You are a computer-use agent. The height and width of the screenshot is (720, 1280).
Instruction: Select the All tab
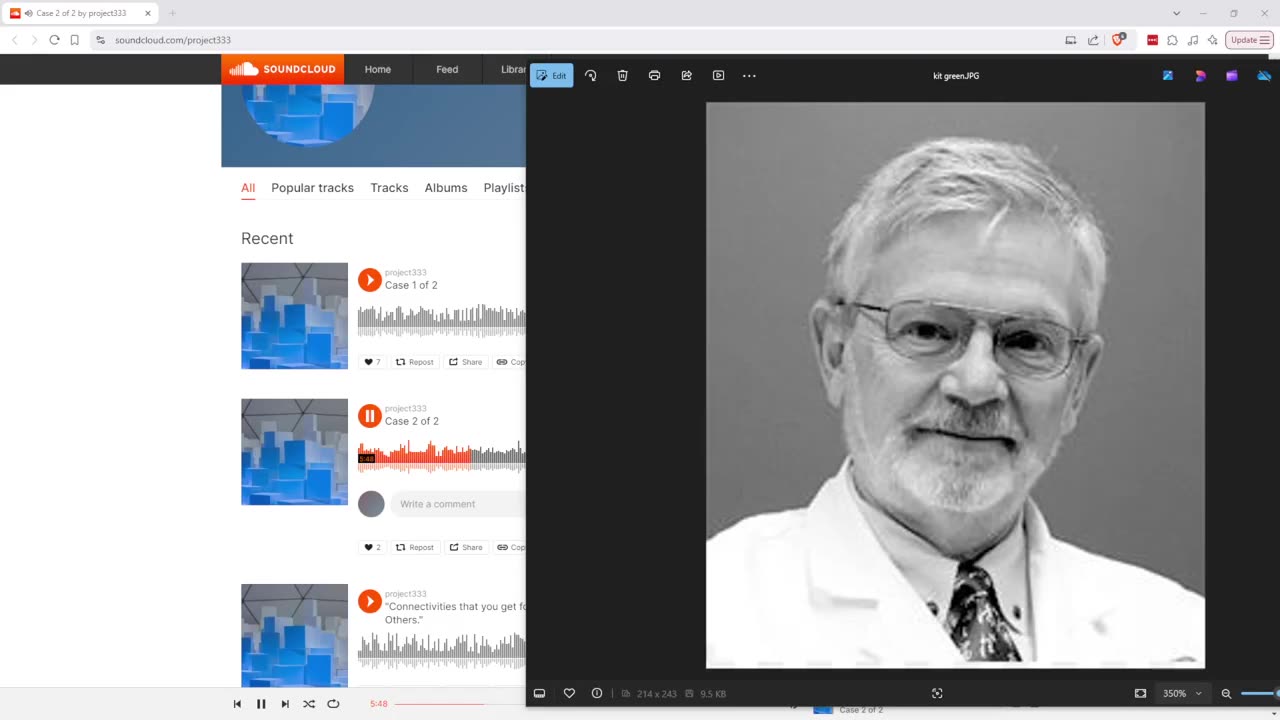(248, 188)
